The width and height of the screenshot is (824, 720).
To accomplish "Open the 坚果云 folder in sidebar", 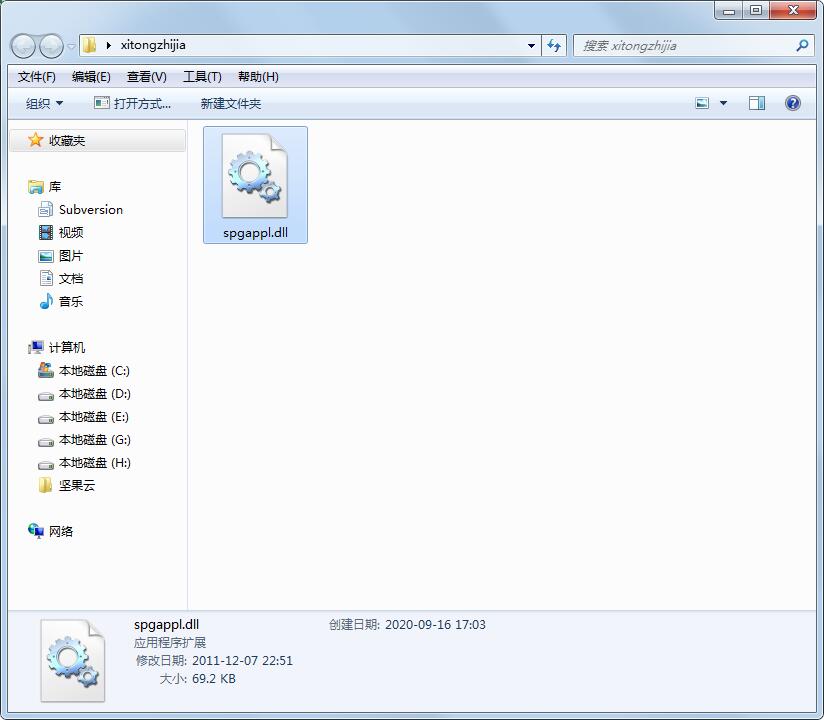I will click(x=76, y=485).
